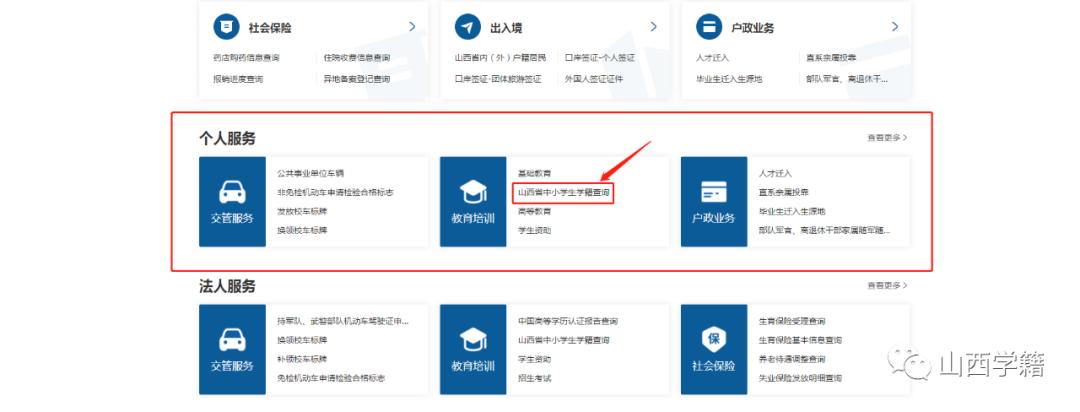1080x412 pixels.
Task: Open 学生资助 under 法人服务
Action: 534,359
